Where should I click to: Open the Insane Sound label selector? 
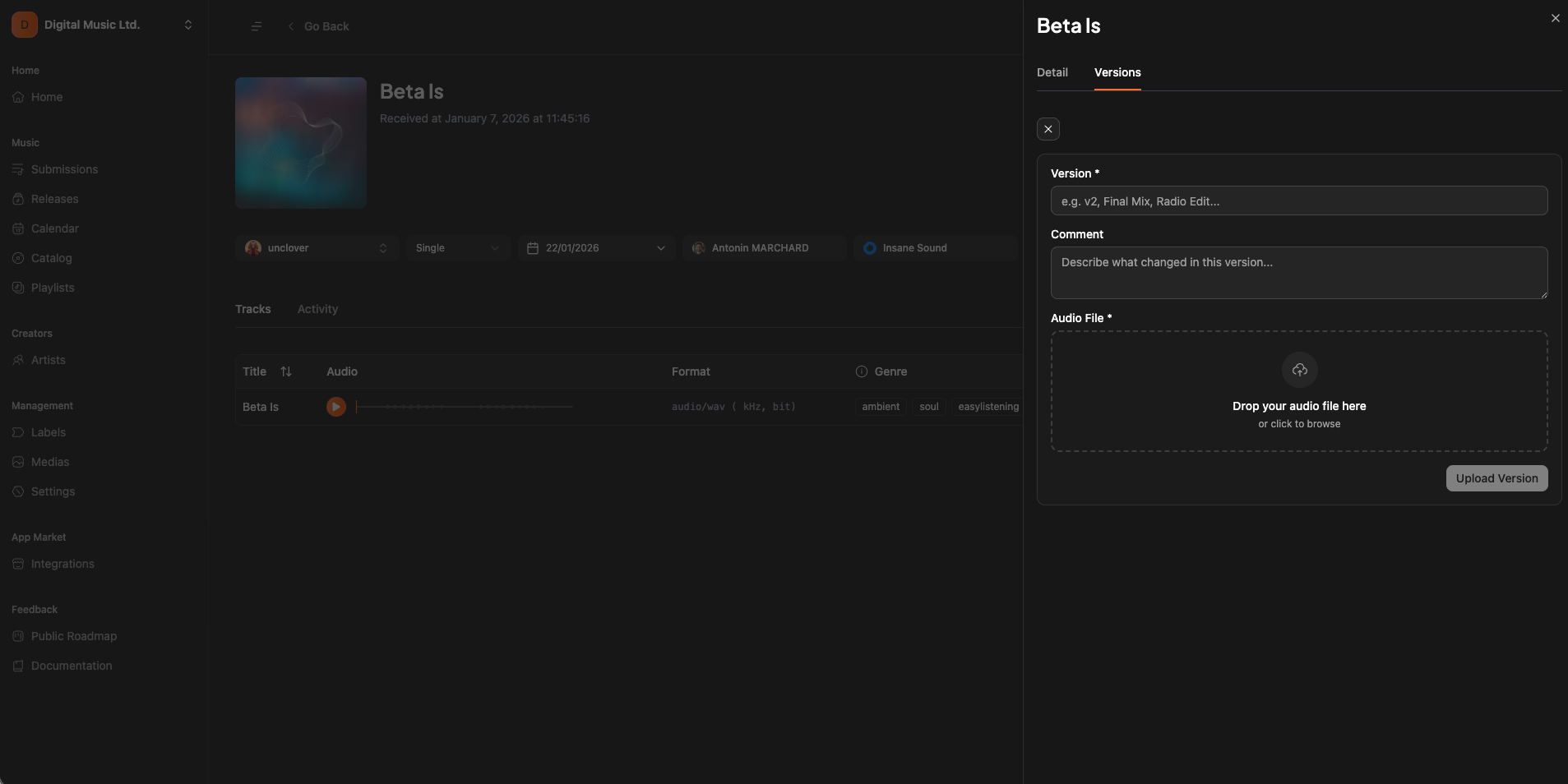click(x=936, y=248)
